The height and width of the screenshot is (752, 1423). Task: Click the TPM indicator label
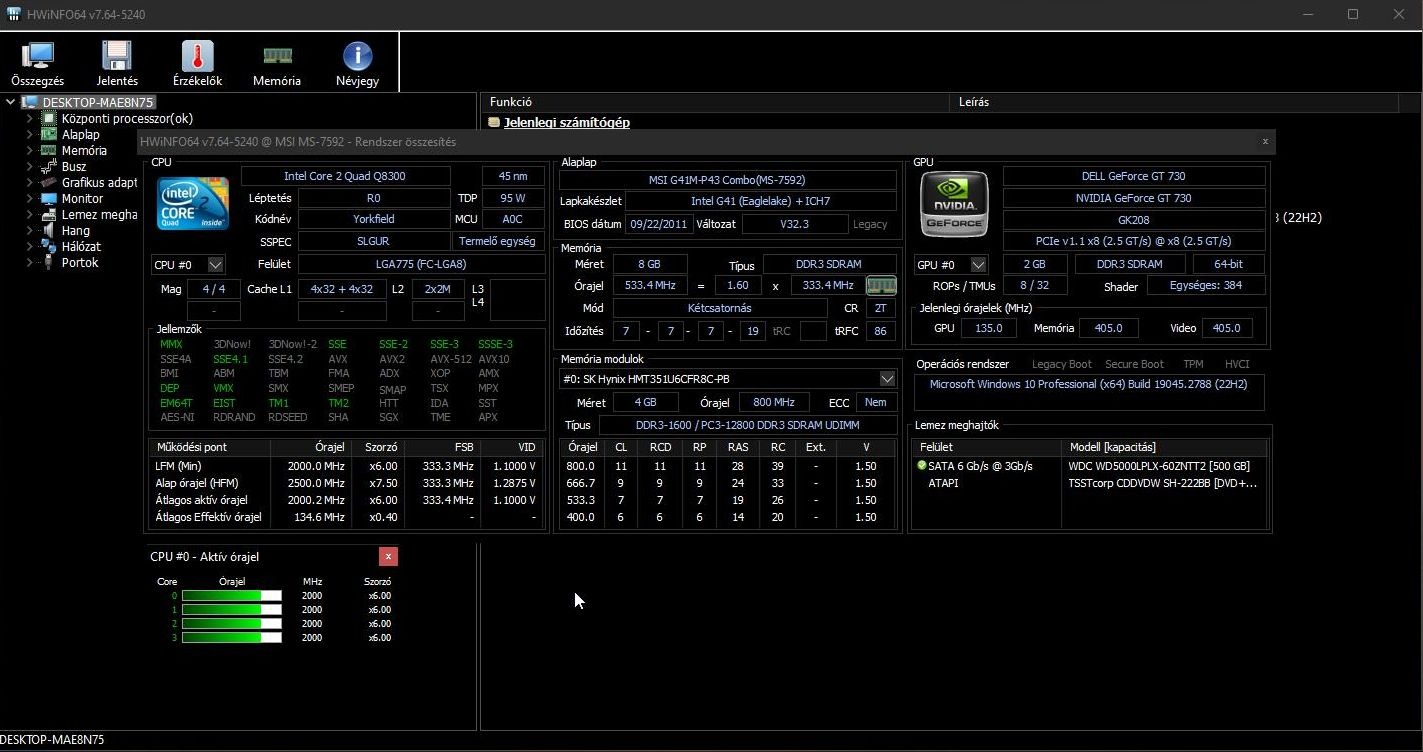pos(1193,364)
